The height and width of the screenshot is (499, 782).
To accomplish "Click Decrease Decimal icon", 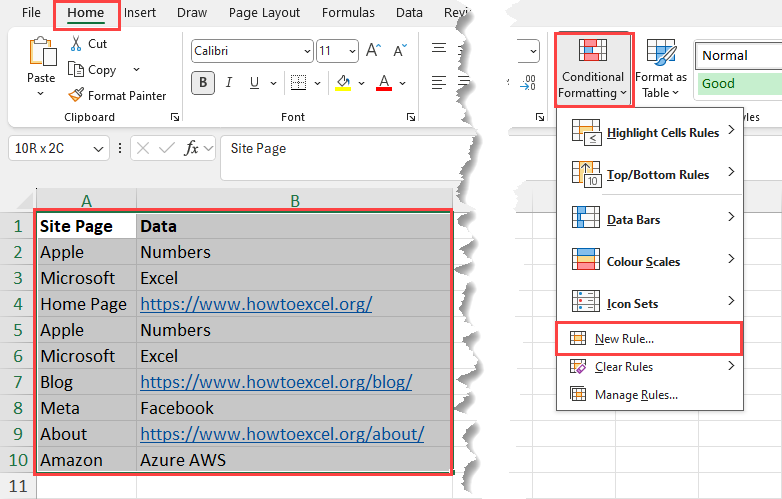I will coord(528,83).
